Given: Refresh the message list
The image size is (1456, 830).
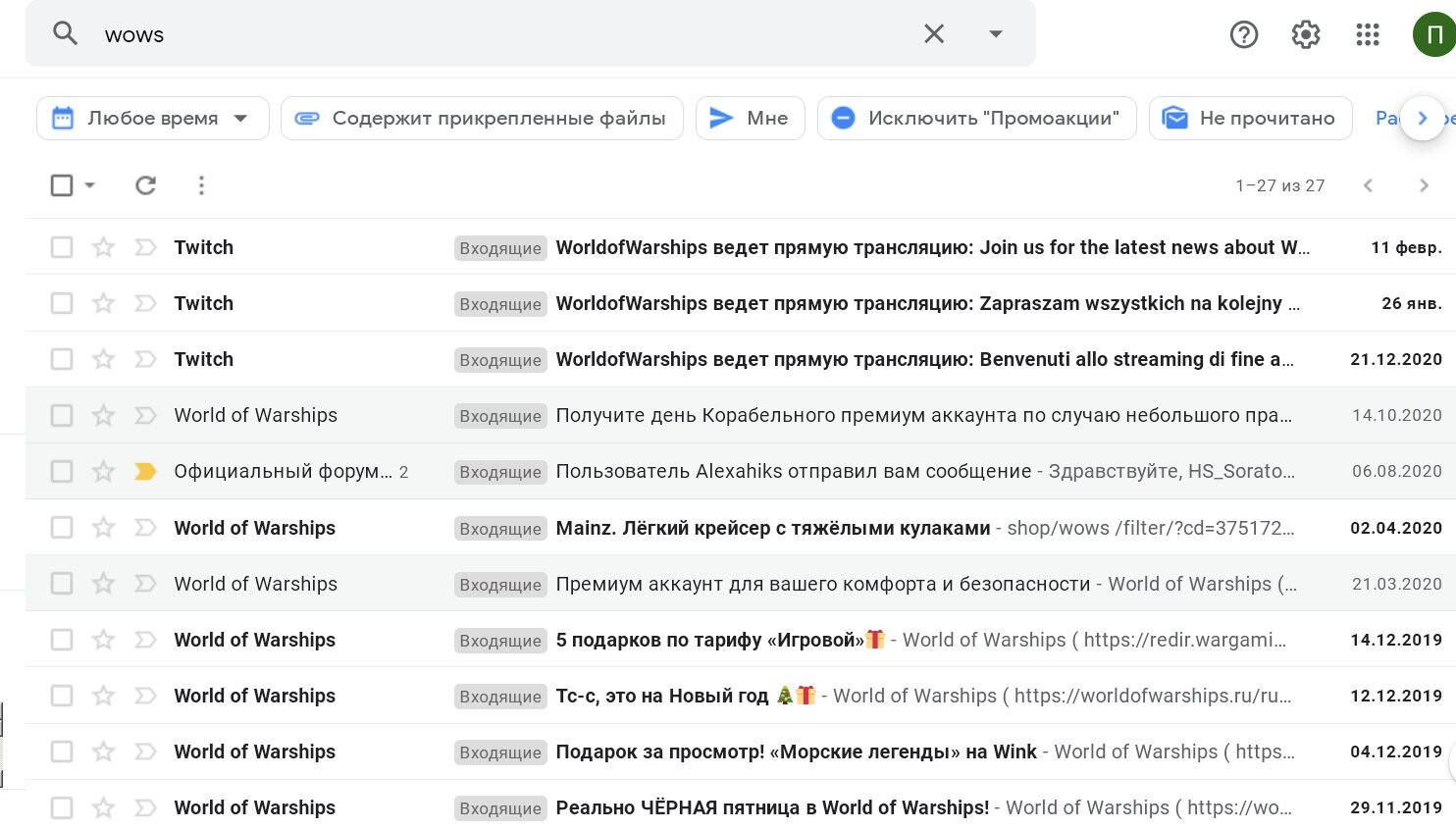Looking at the screenshot, I should 145,184.
